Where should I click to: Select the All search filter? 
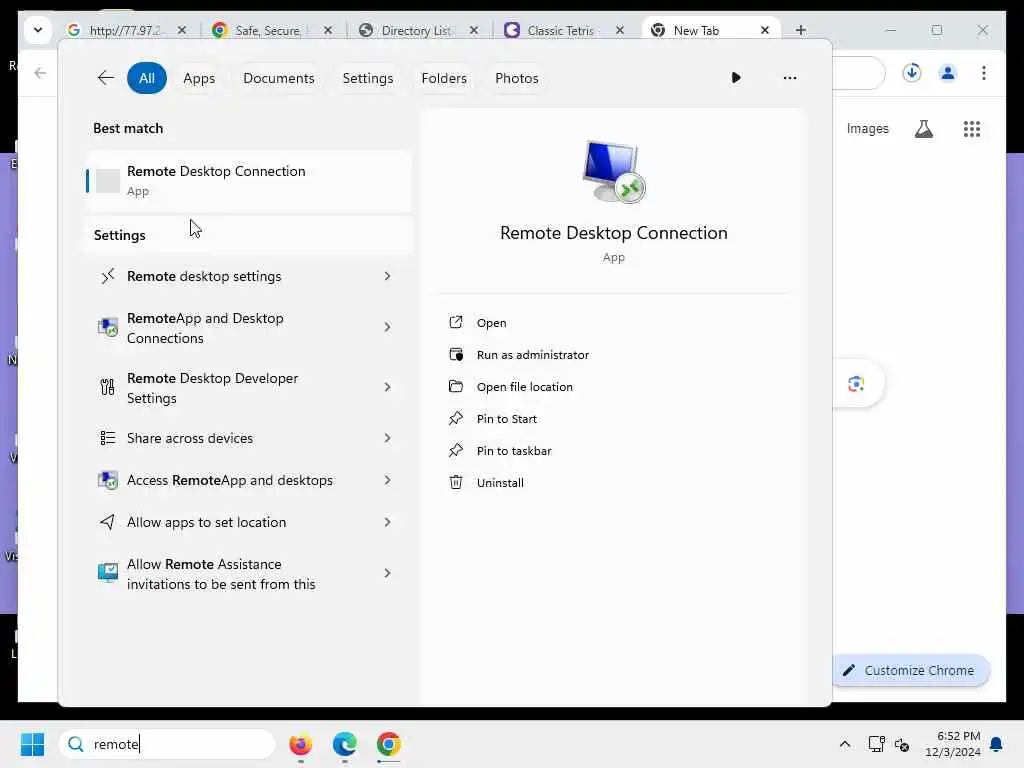pyautogui.click(x=147, y=78)
